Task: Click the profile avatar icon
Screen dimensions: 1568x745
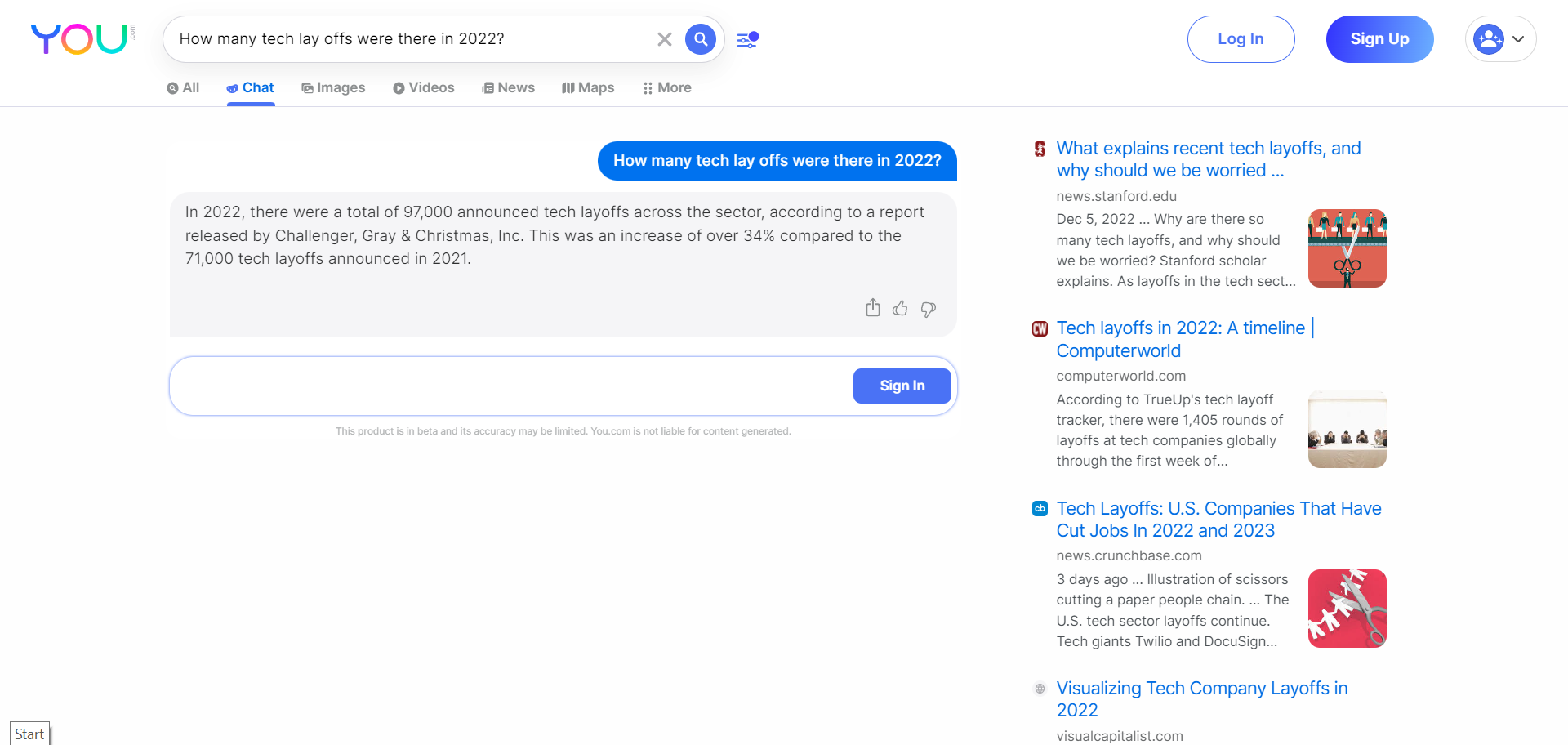Action: point(1489,39)
